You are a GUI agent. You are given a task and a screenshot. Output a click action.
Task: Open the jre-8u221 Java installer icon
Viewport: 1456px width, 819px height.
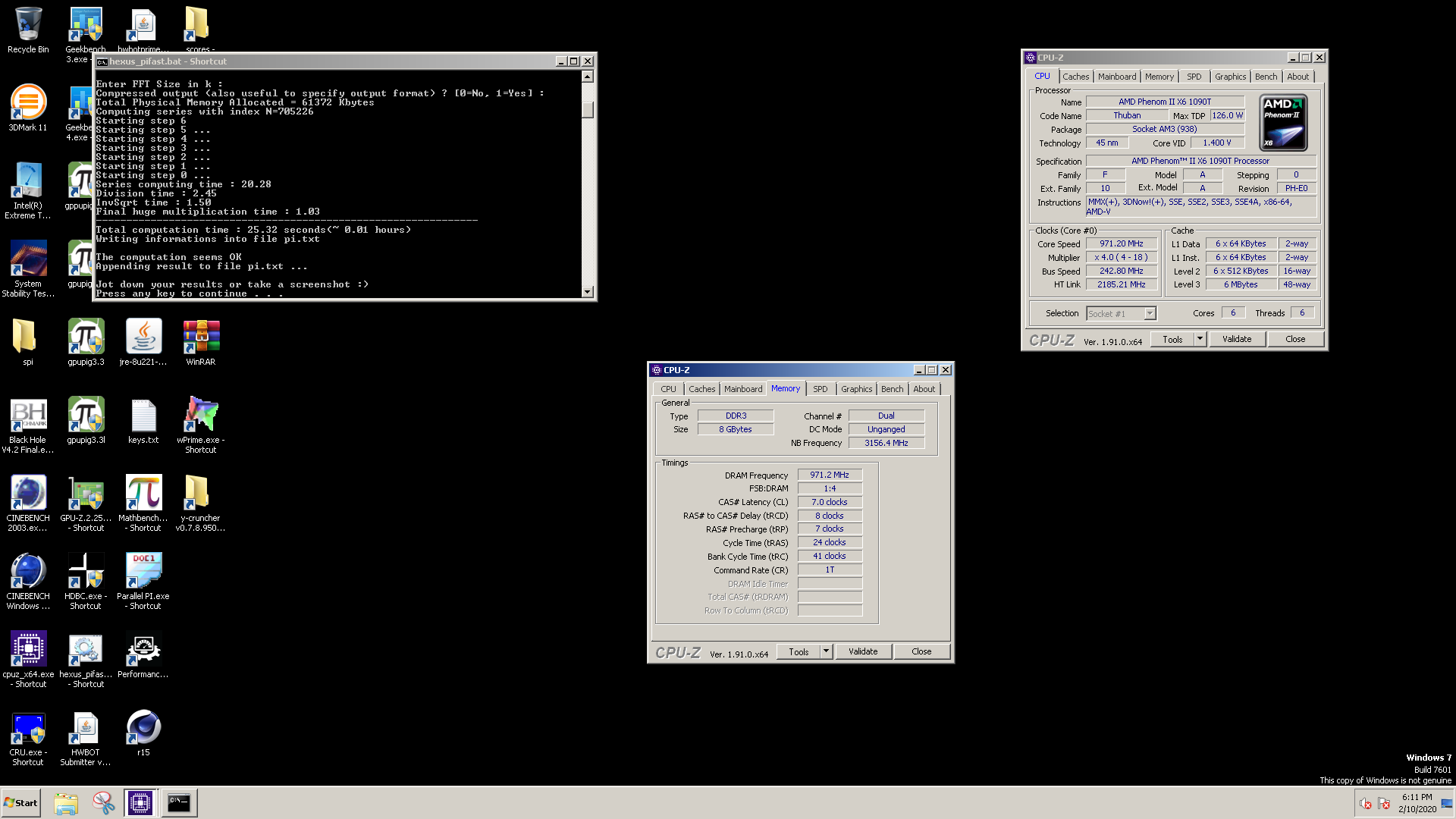(143, 343)
